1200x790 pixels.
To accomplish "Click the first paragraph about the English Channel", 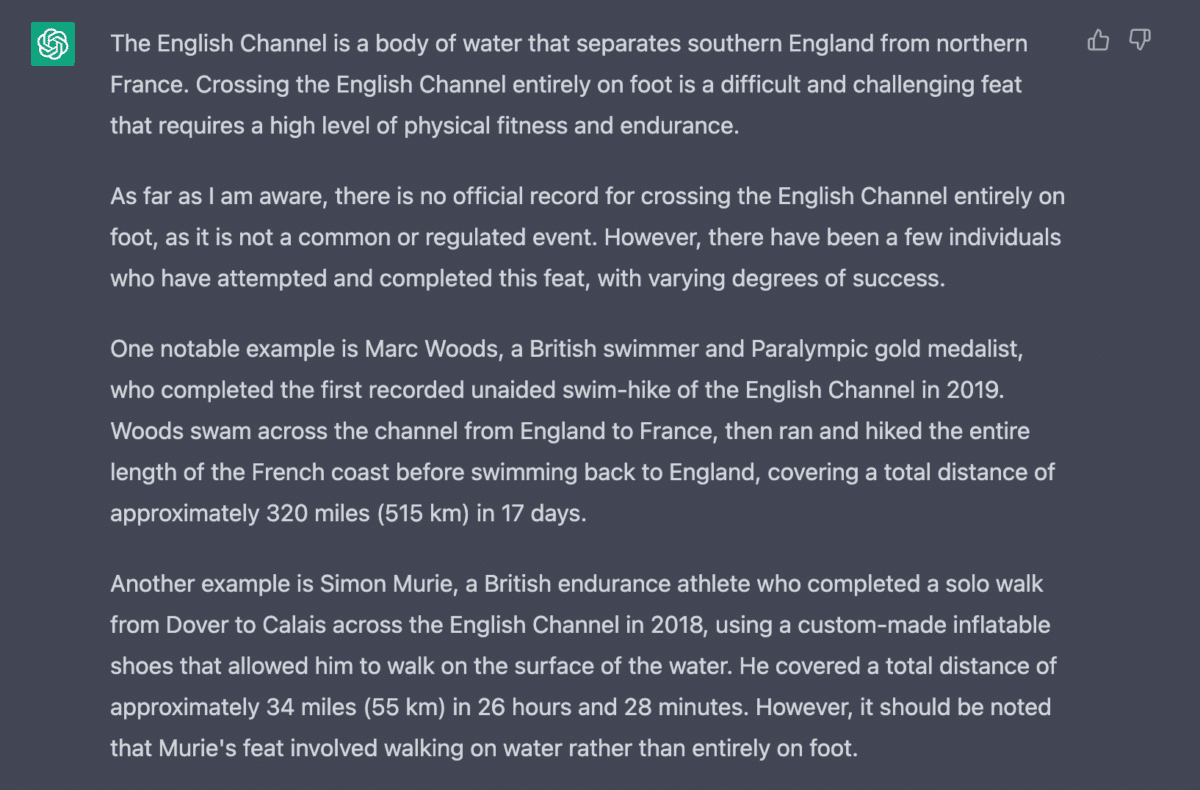I will (569, 86).
